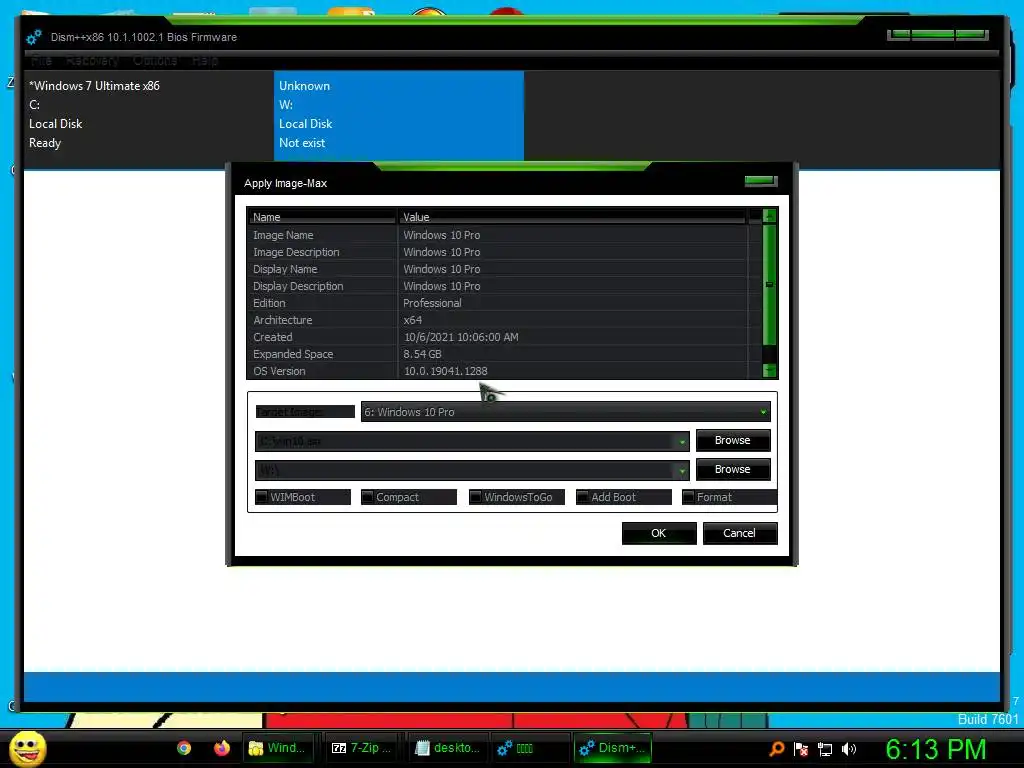Click the image info list scrollbar thumb
This screenshot has width=1024, height=768.
click(769, 285)
